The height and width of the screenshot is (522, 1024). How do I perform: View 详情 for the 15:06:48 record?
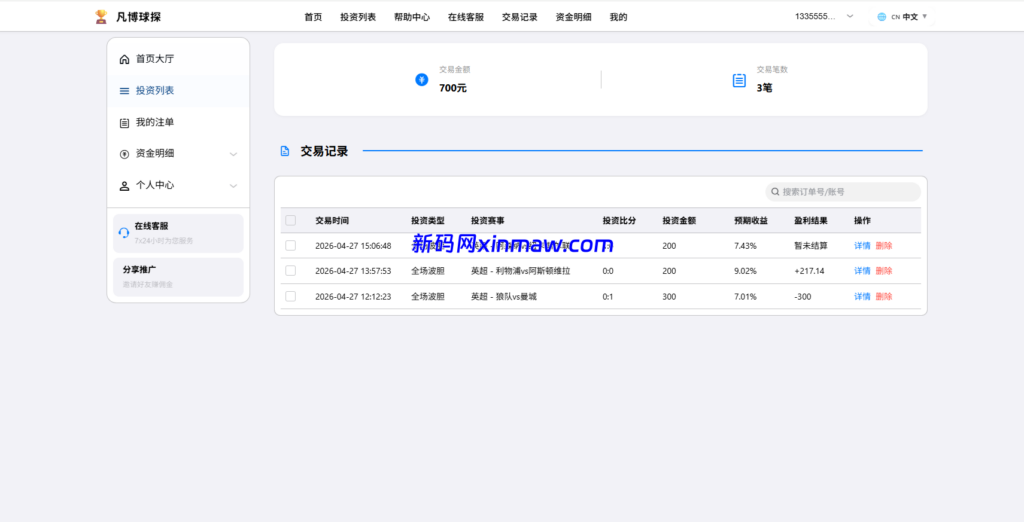click(862, 246)
